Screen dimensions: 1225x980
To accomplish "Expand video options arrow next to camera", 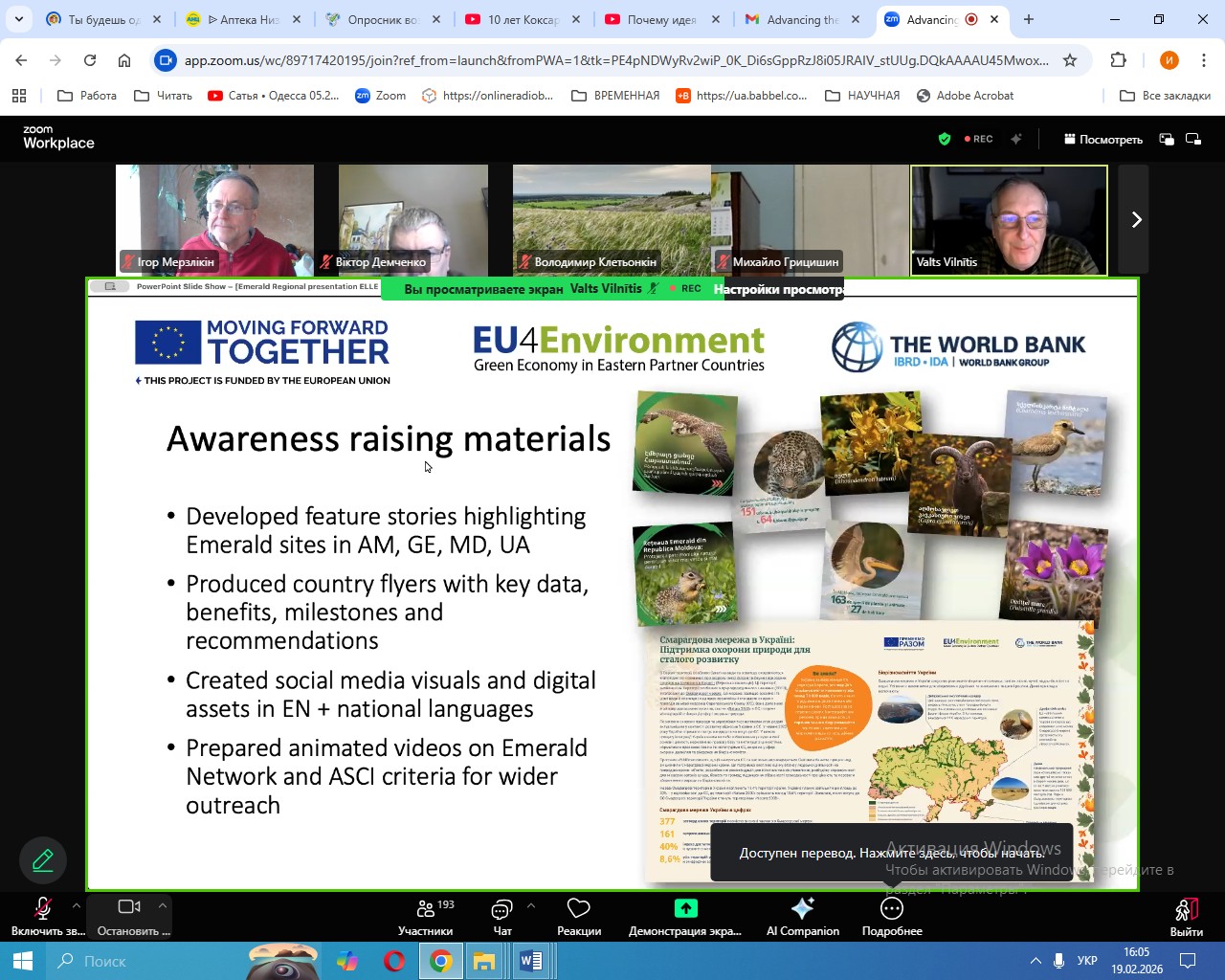I will pyautogui.click(x=163, y=905).
